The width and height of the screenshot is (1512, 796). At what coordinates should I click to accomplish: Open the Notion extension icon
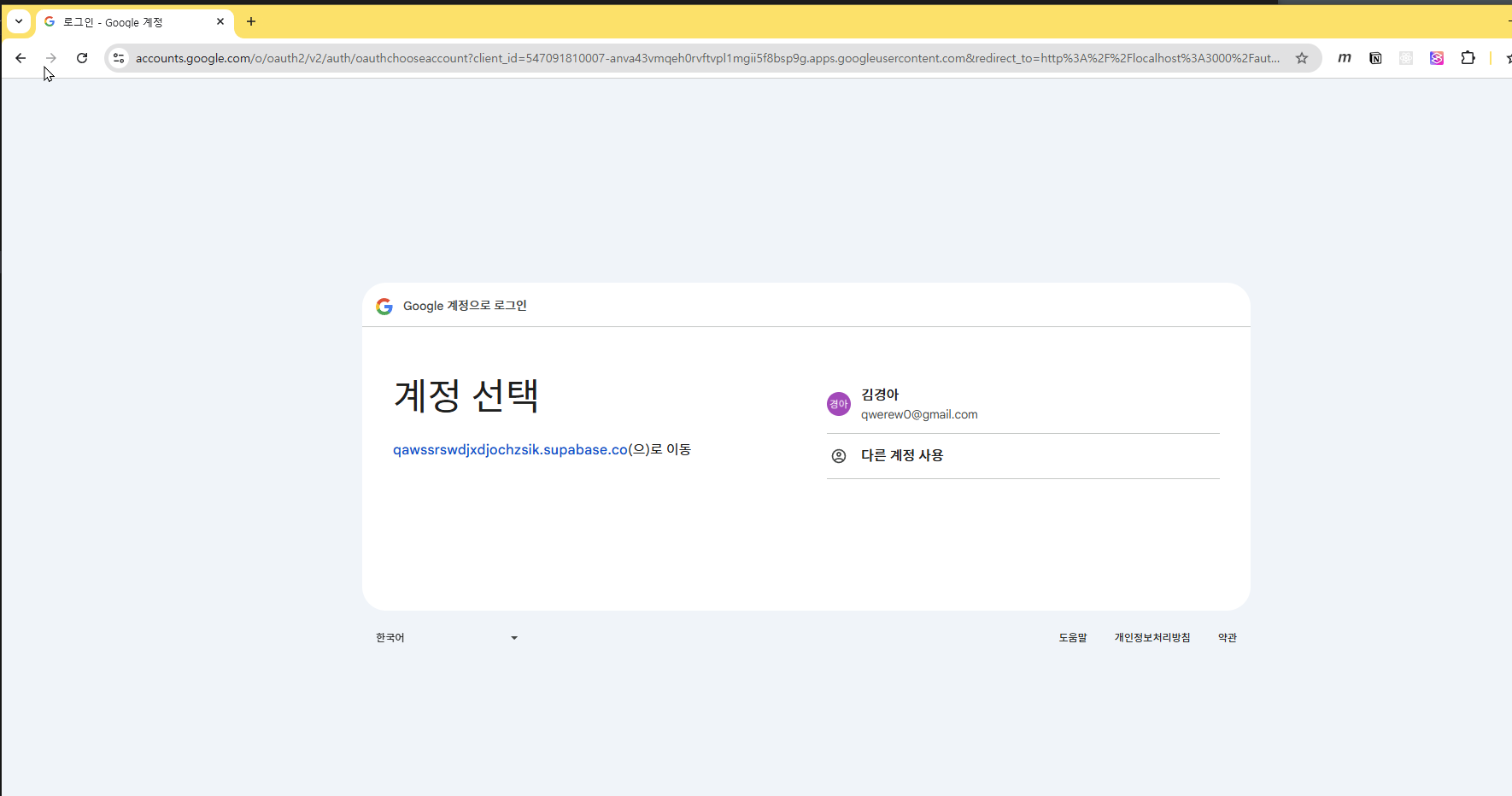tap(1375, 58)
